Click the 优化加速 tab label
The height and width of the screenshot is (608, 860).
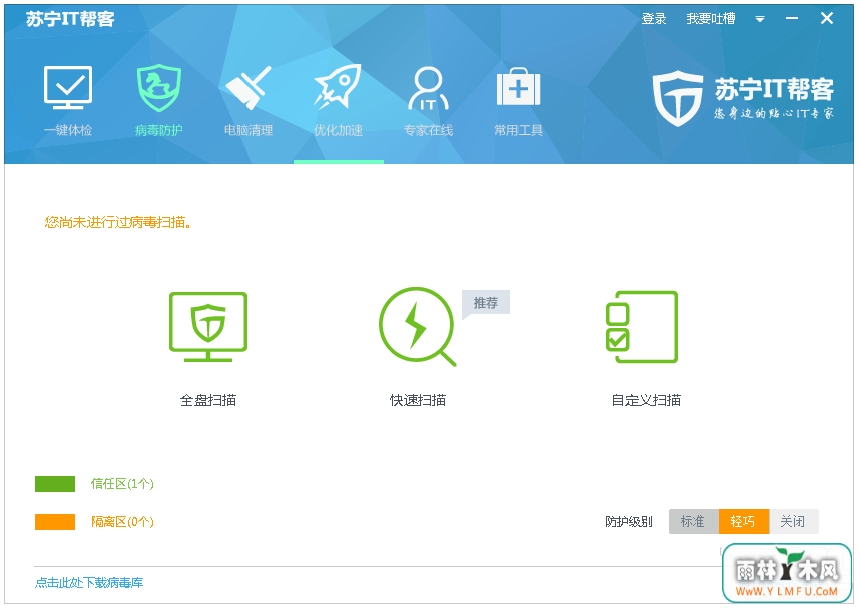point(338,130)
